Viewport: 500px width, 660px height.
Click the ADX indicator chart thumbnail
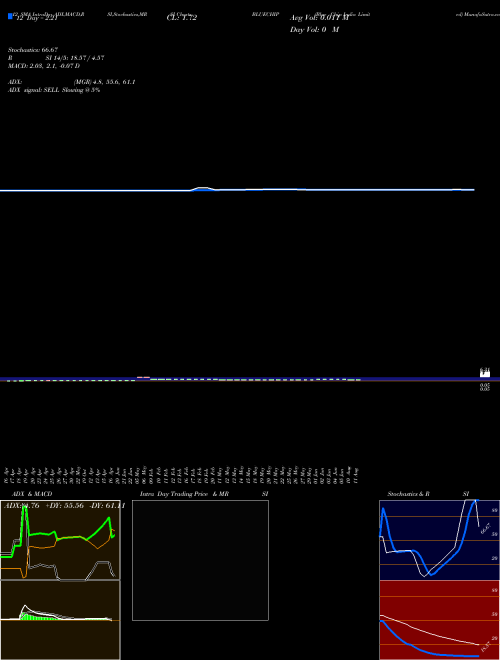coord(60,540)
